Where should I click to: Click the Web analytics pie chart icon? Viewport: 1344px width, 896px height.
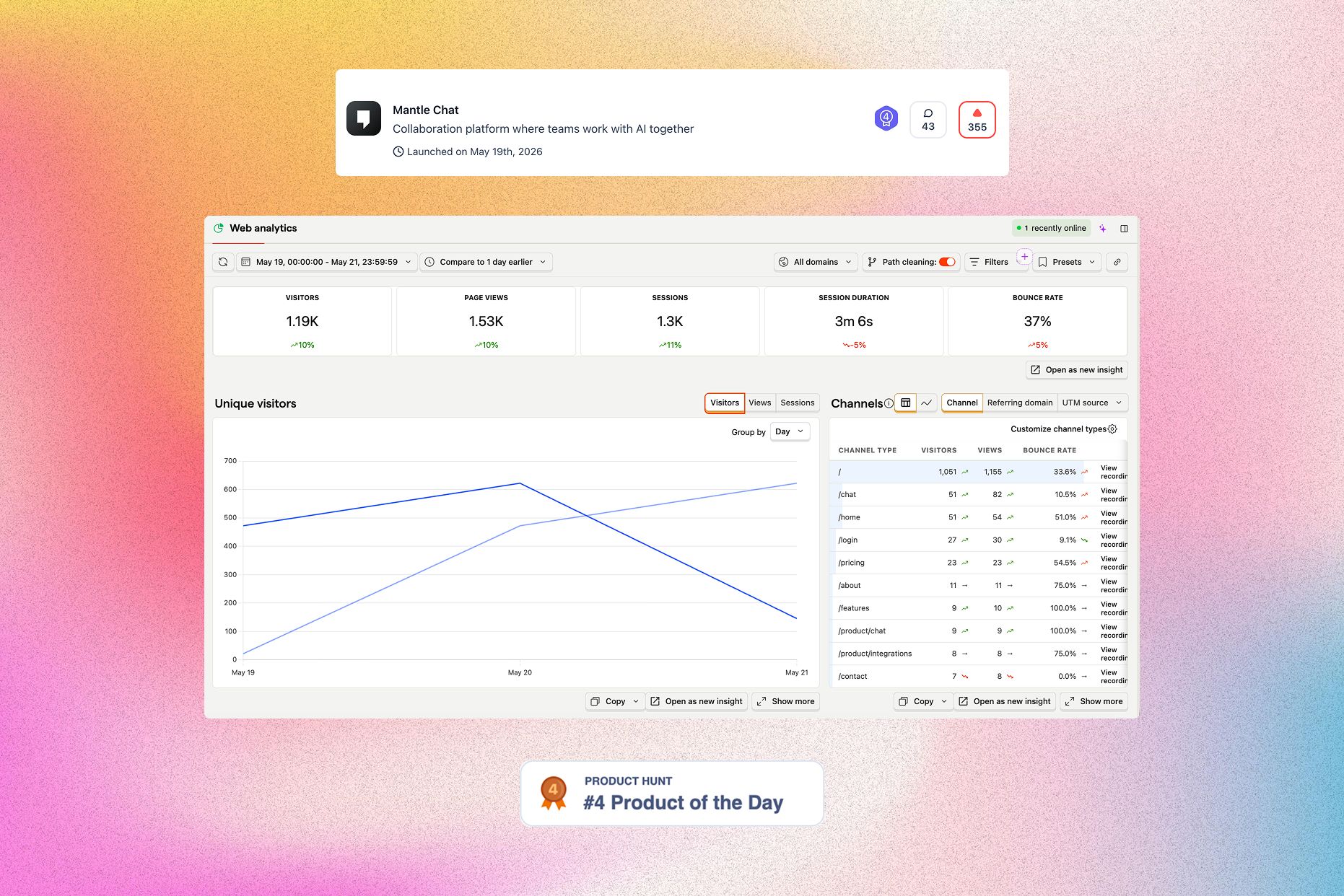tap(219, 228)
